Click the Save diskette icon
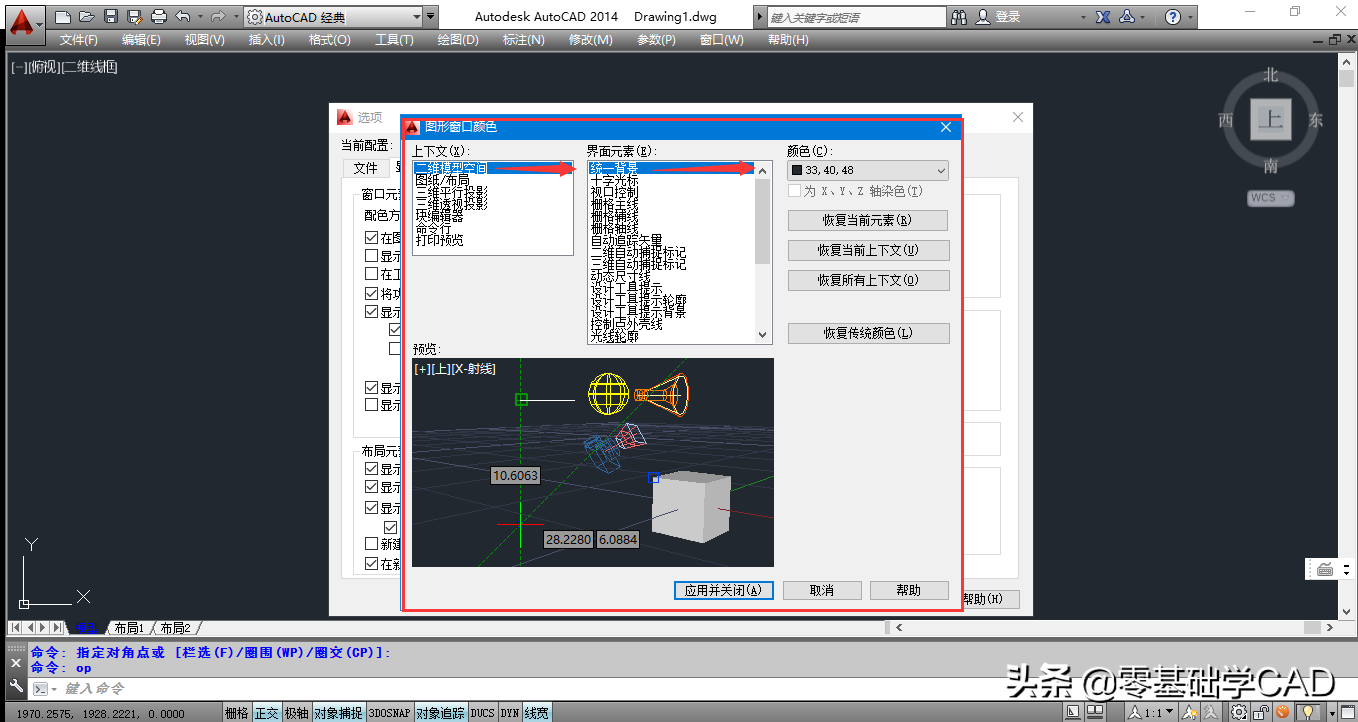1358x722 pixels. (x=111, y=17)
